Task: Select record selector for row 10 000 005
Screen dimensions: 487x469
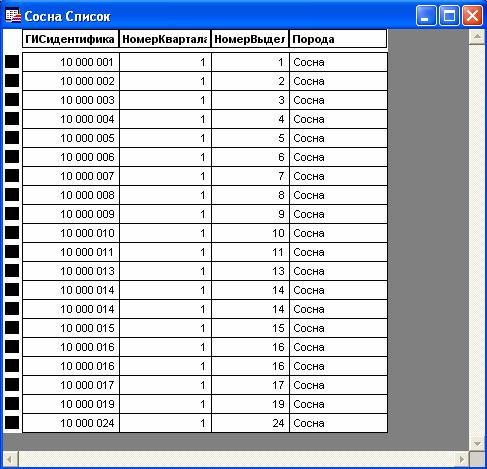Action: [12, 138]
